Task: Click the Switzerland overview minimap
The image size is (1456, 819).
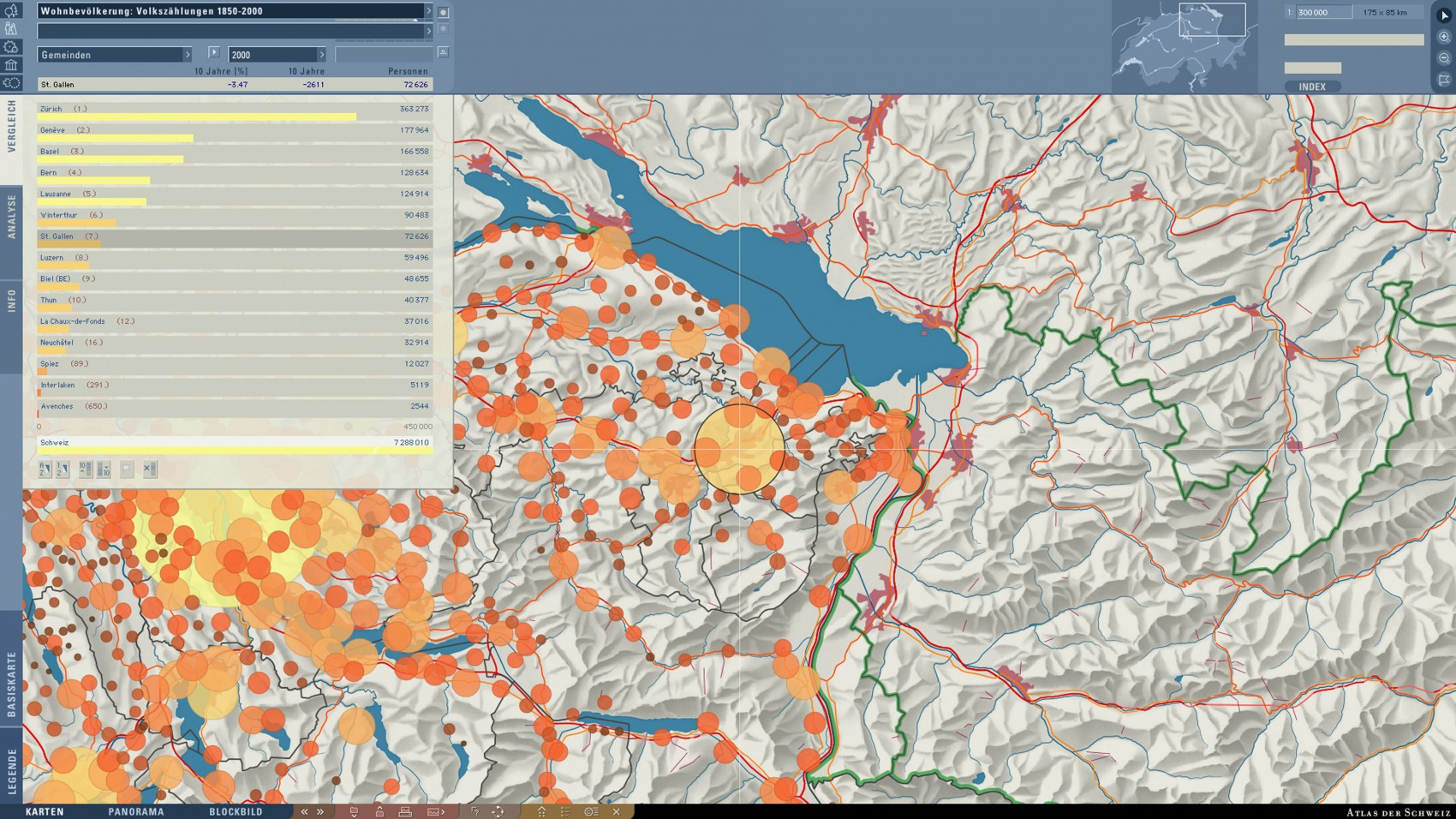Action: coord(1184,46)
